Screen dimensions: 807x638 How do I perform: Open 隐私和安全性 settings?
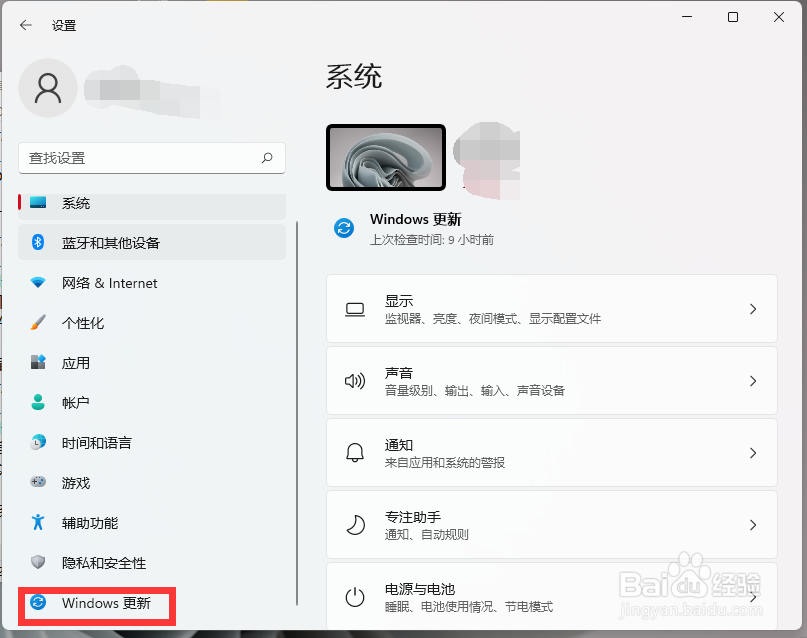click(152, 562)
